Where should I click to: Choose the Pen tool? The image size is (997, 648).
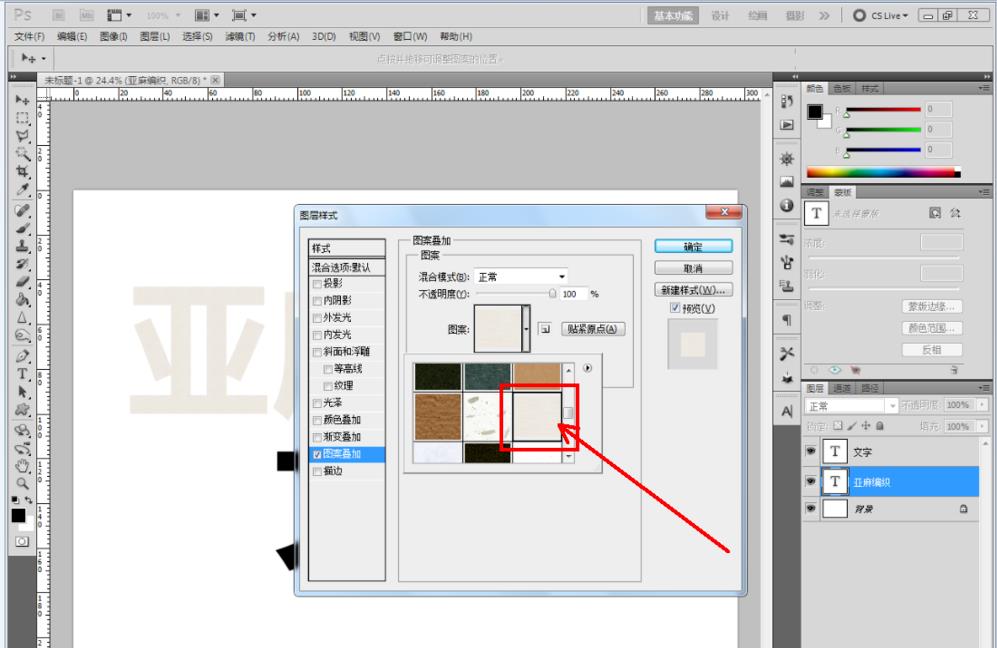[20, 355]
